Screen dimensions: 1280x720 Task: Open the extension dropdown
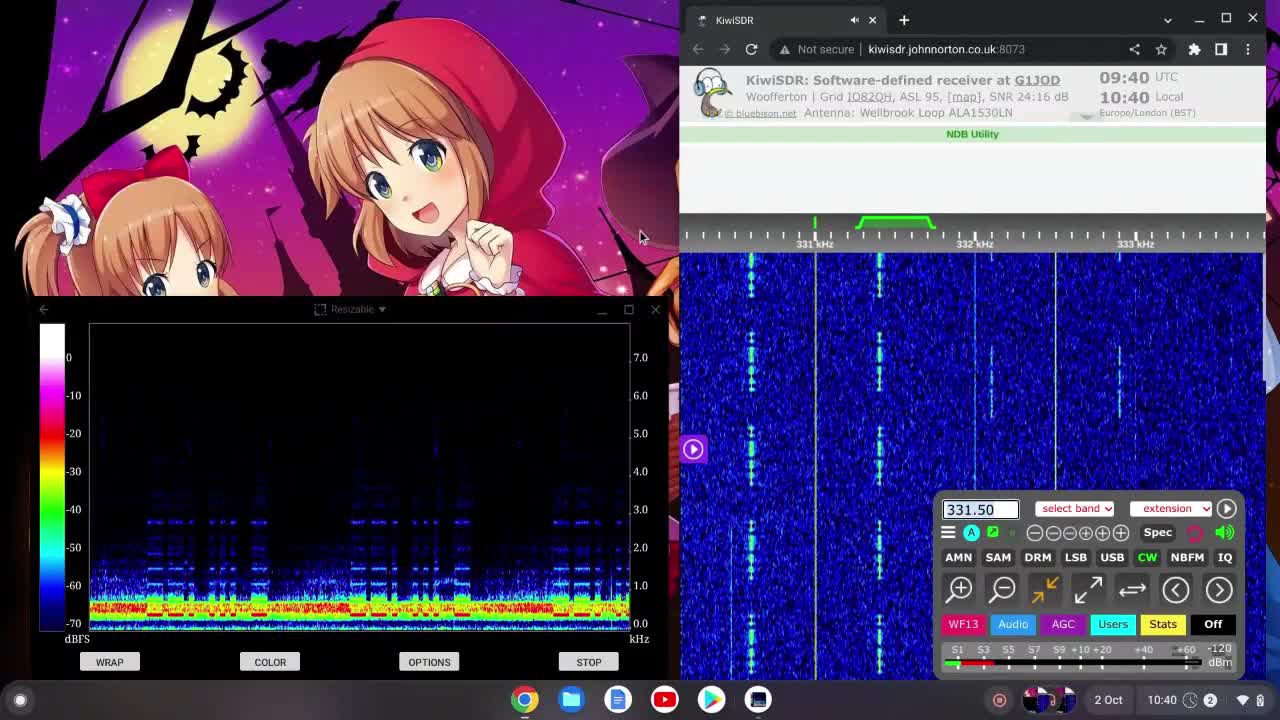tap(1171, 509)
